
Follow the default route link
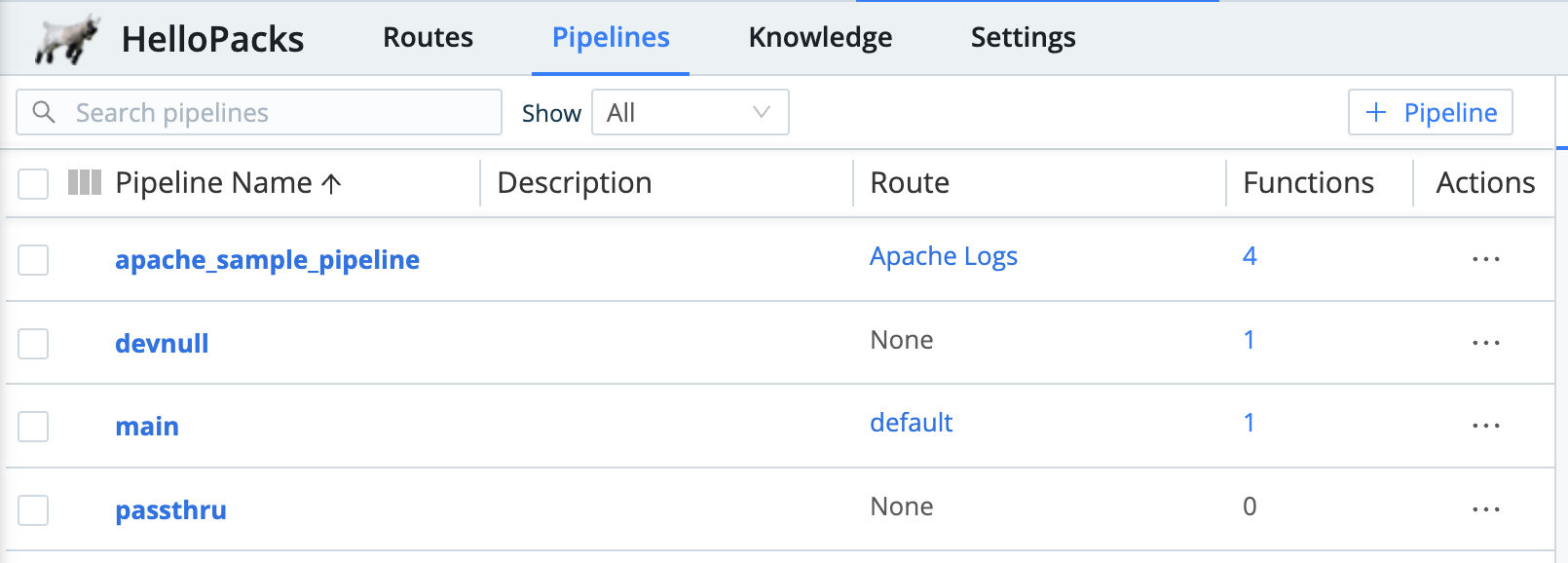[911, 423]
